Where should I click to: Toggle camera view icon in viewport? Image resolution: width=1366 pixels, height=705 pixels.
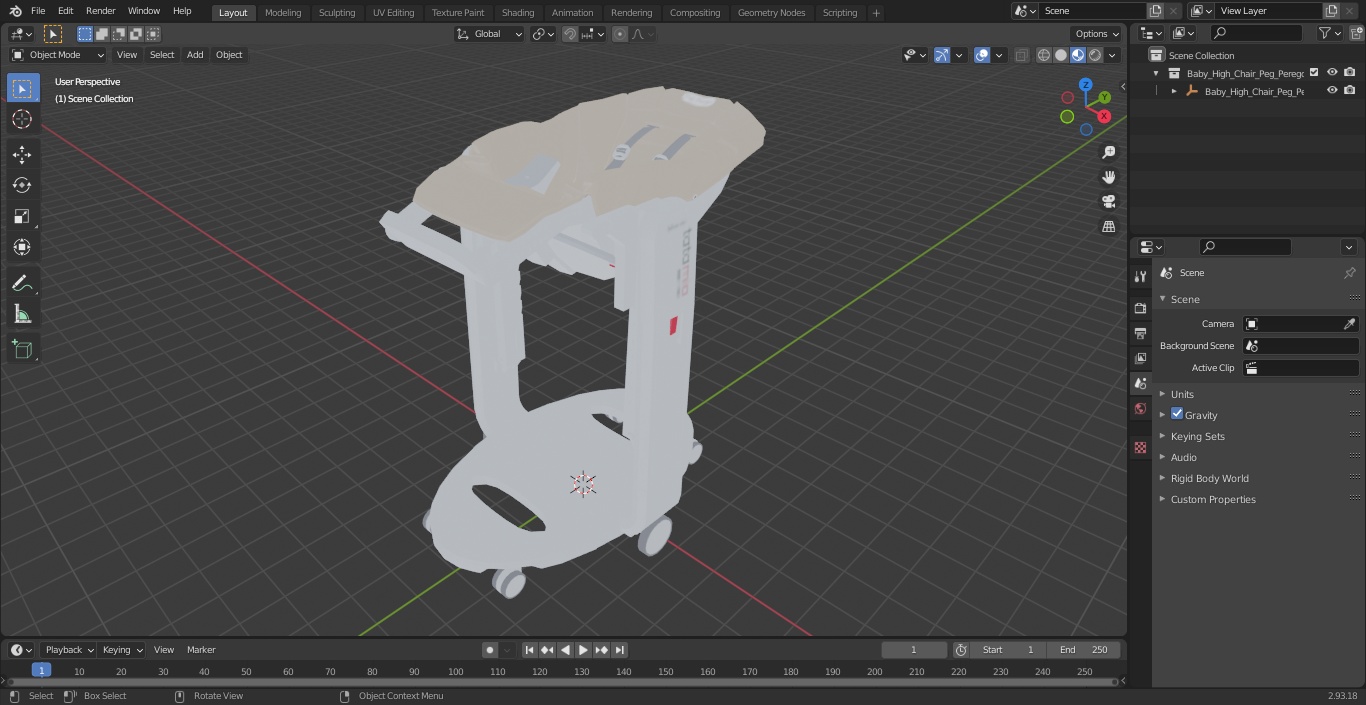[1108, 201]
